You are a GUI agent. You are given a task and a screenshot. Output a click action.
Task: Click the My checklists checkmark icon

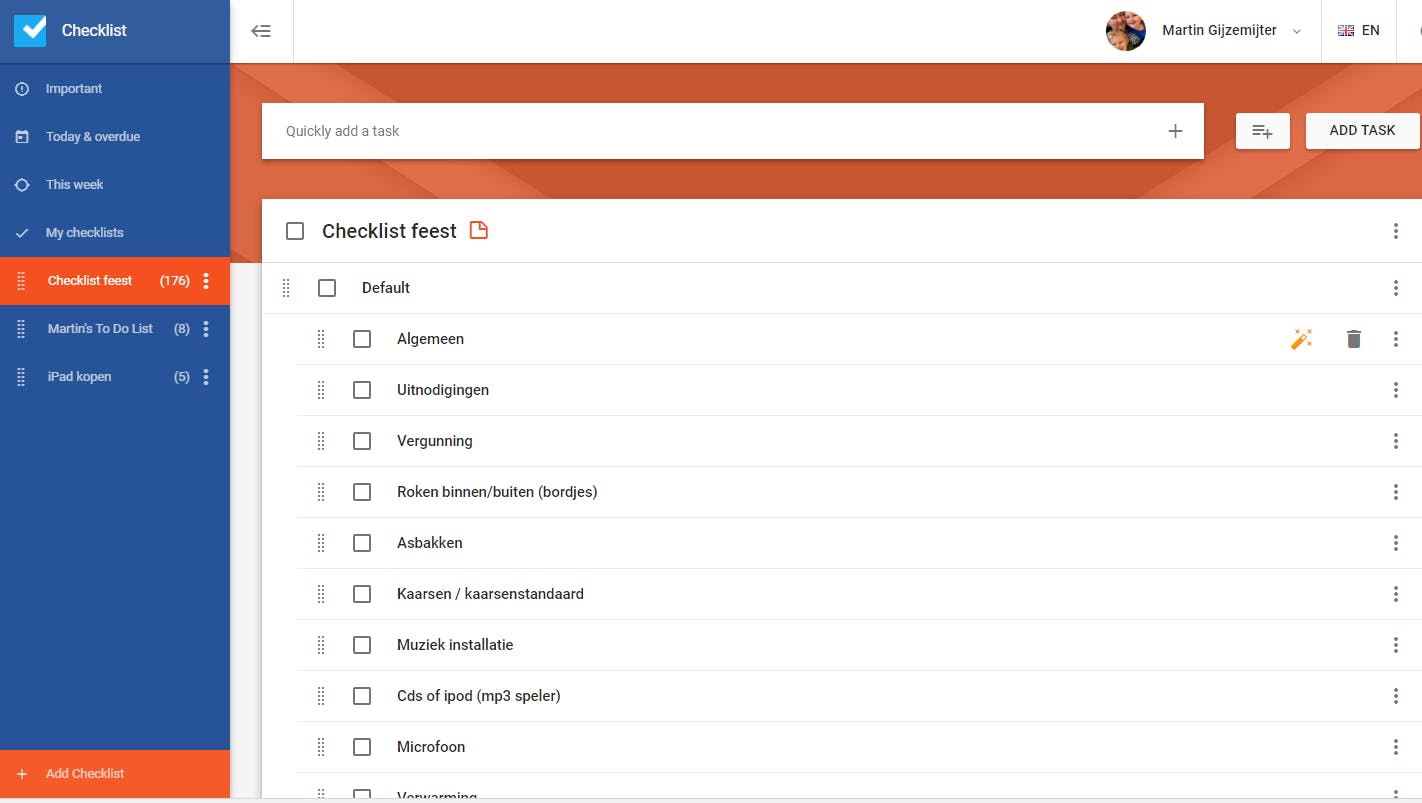coord(22,233)
